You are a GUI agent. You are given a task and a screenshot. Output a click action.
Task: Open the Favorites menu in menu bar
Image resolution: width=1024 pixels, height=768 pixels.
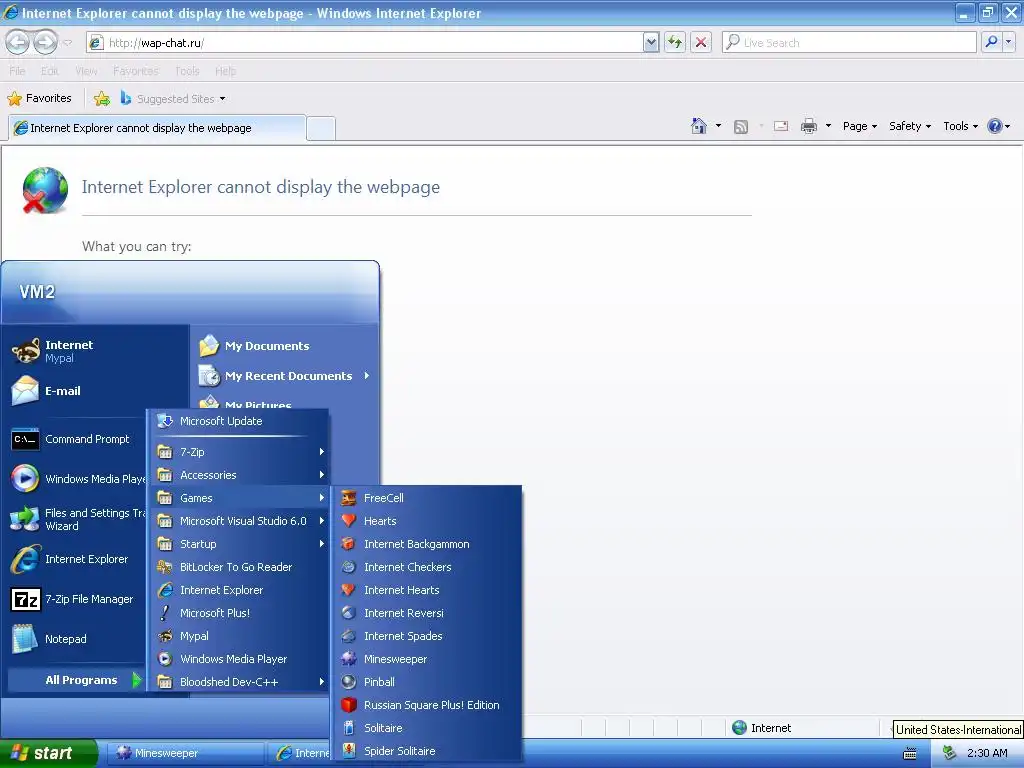(x=136, y=71)
